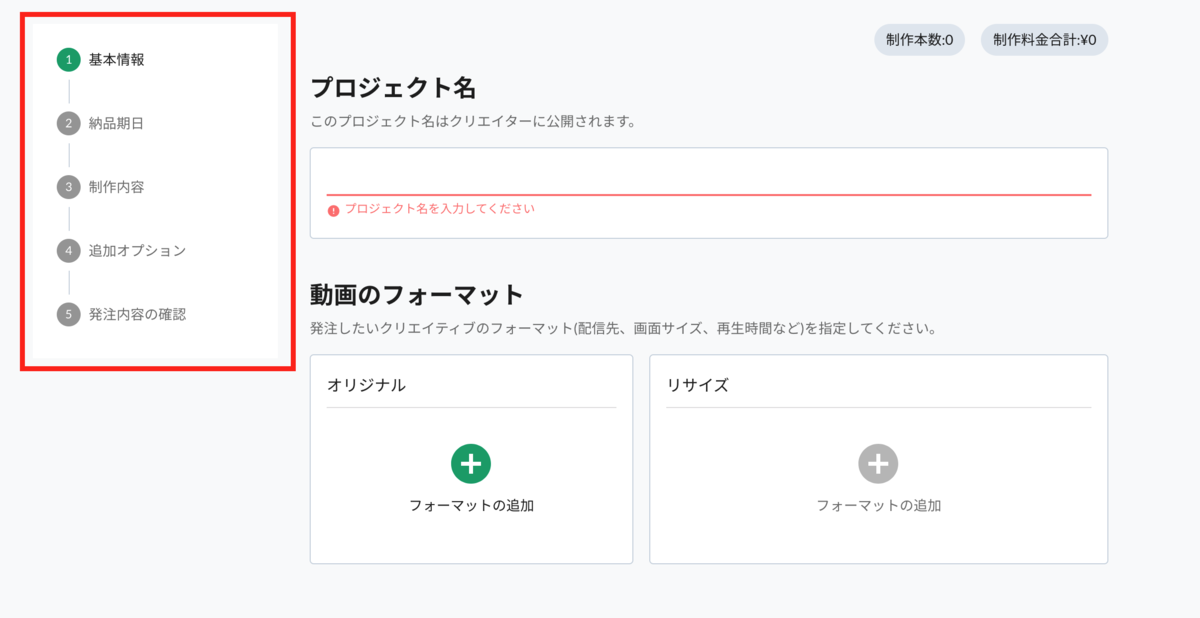Open the 制作内容 step label
This screenshot has width=1200, height=618.
coord(116,187)
